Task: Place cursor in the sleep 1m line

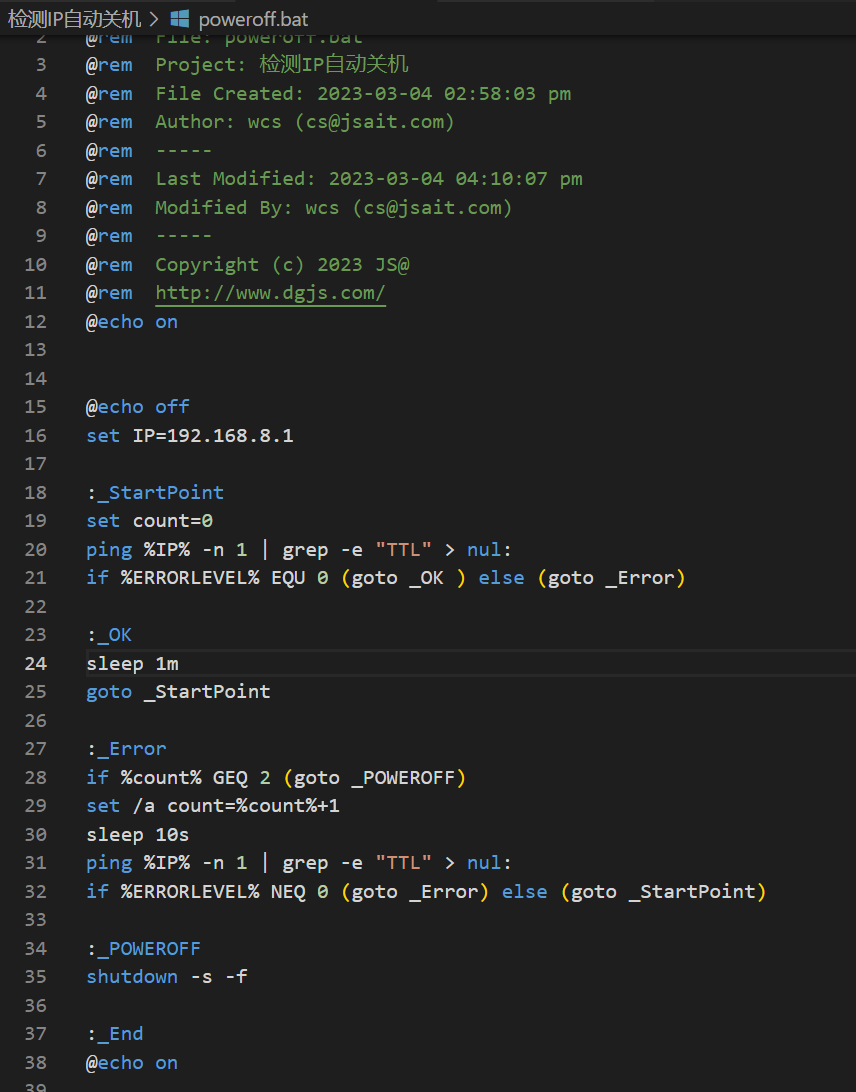Action: [x=132, y=663]
